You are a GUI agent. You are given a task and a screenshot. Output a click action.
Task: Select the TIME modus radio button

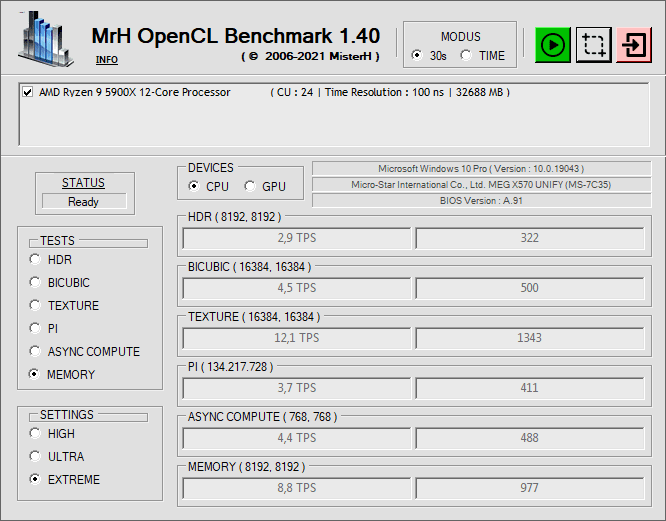[x=466, y=55]
